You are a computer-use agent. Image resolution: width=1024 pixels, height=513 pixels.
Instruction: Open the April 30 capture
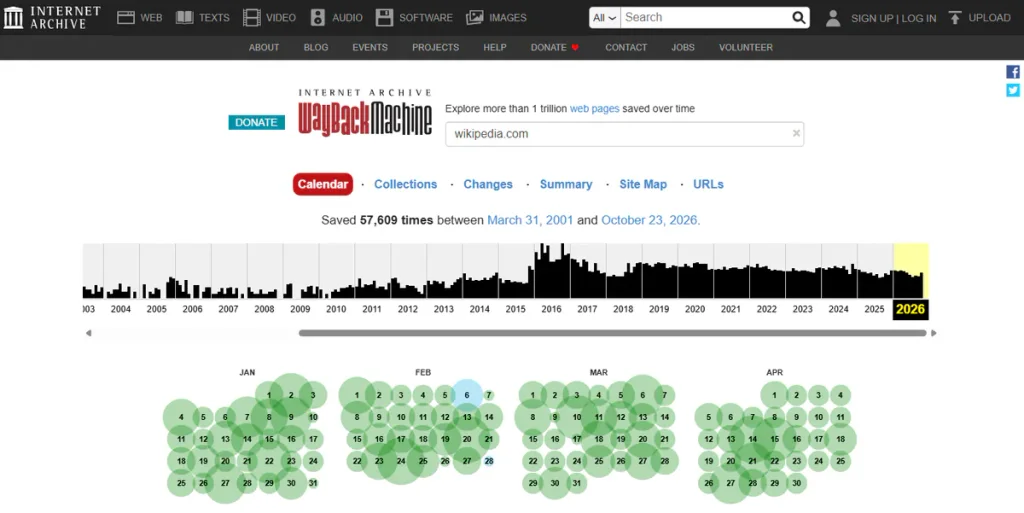tap(797, 484)
